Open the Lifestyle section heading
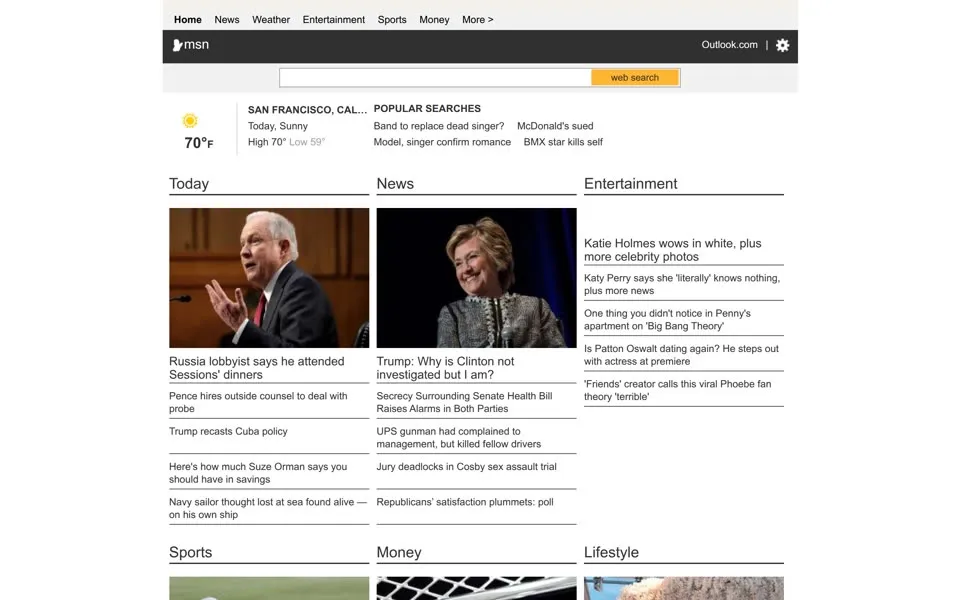Viewport: 960px width, 600px height. [x=611, y=552]
